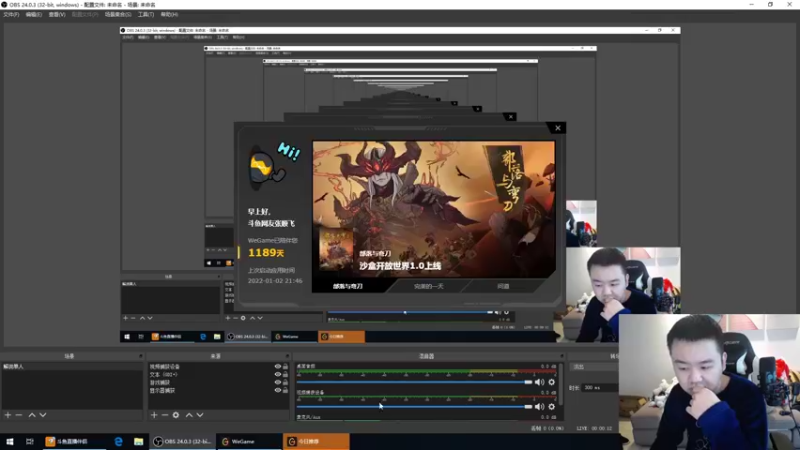The image size is (800, 450).
Task: Open Task View on the taskbar
Action: (30, 441)
